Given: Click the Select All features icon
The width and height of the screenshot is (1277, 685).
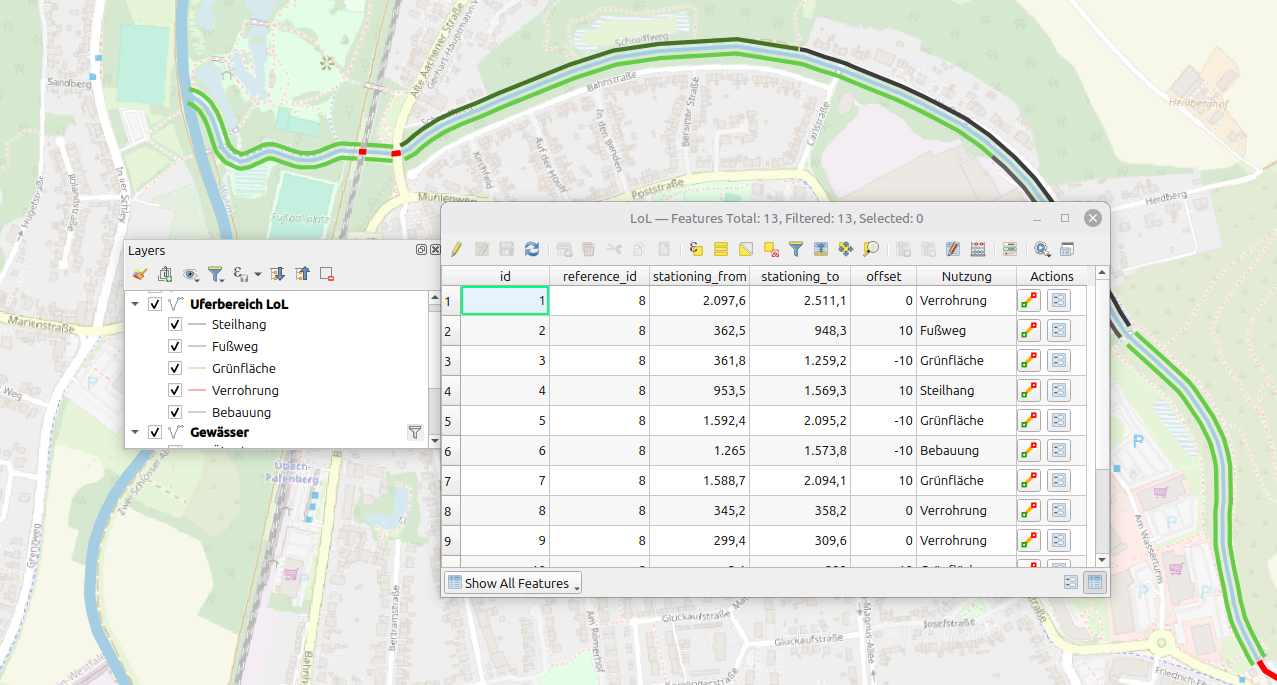Looking at the screenshot, I should pyautogui.click(x=720, y=249).
